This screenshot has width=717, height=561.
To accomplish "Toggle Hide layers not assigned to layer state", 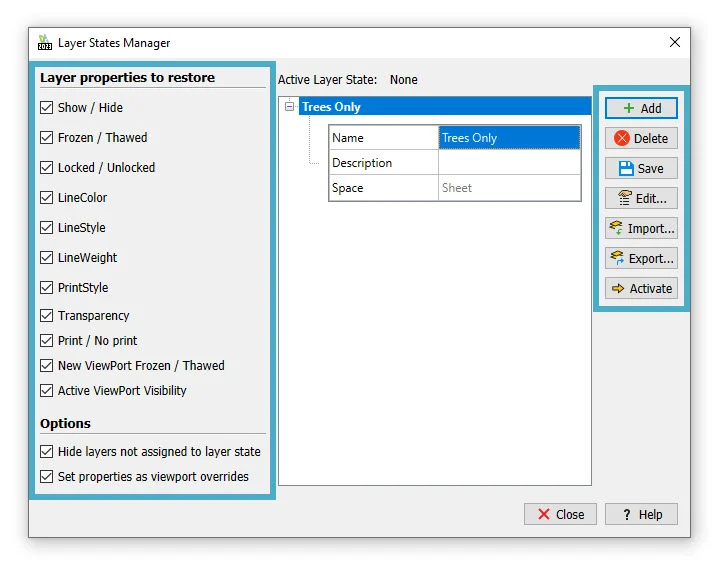I will pyautogui.click(x=47, y=452).
